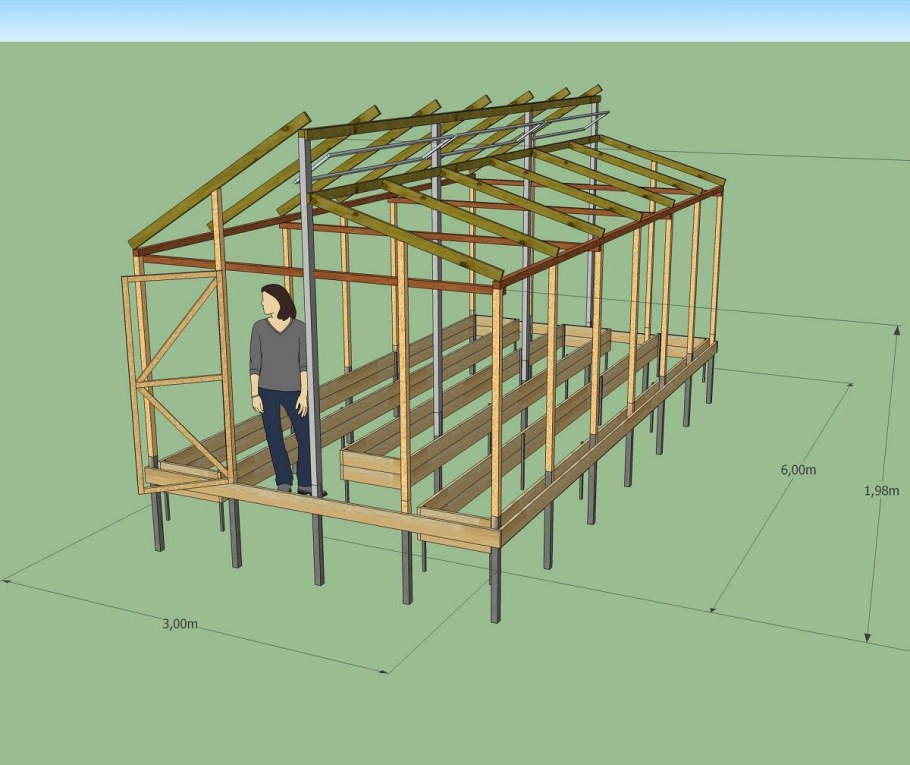This screenshot has width=910, height=765.
Task: Click the 3,00m width dimension label
Action: 180,623
